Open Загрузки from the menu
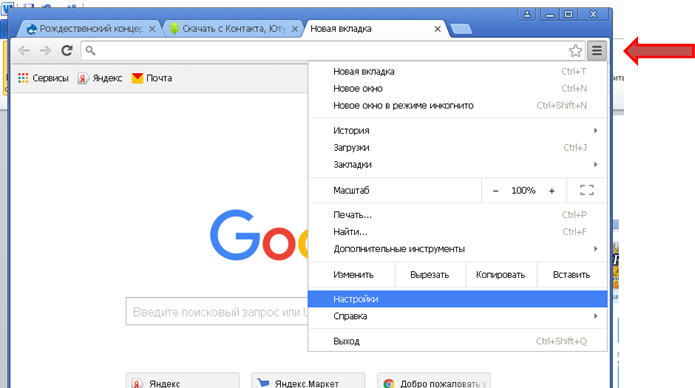This screenshot has width=695, height=388. point(457,148)
